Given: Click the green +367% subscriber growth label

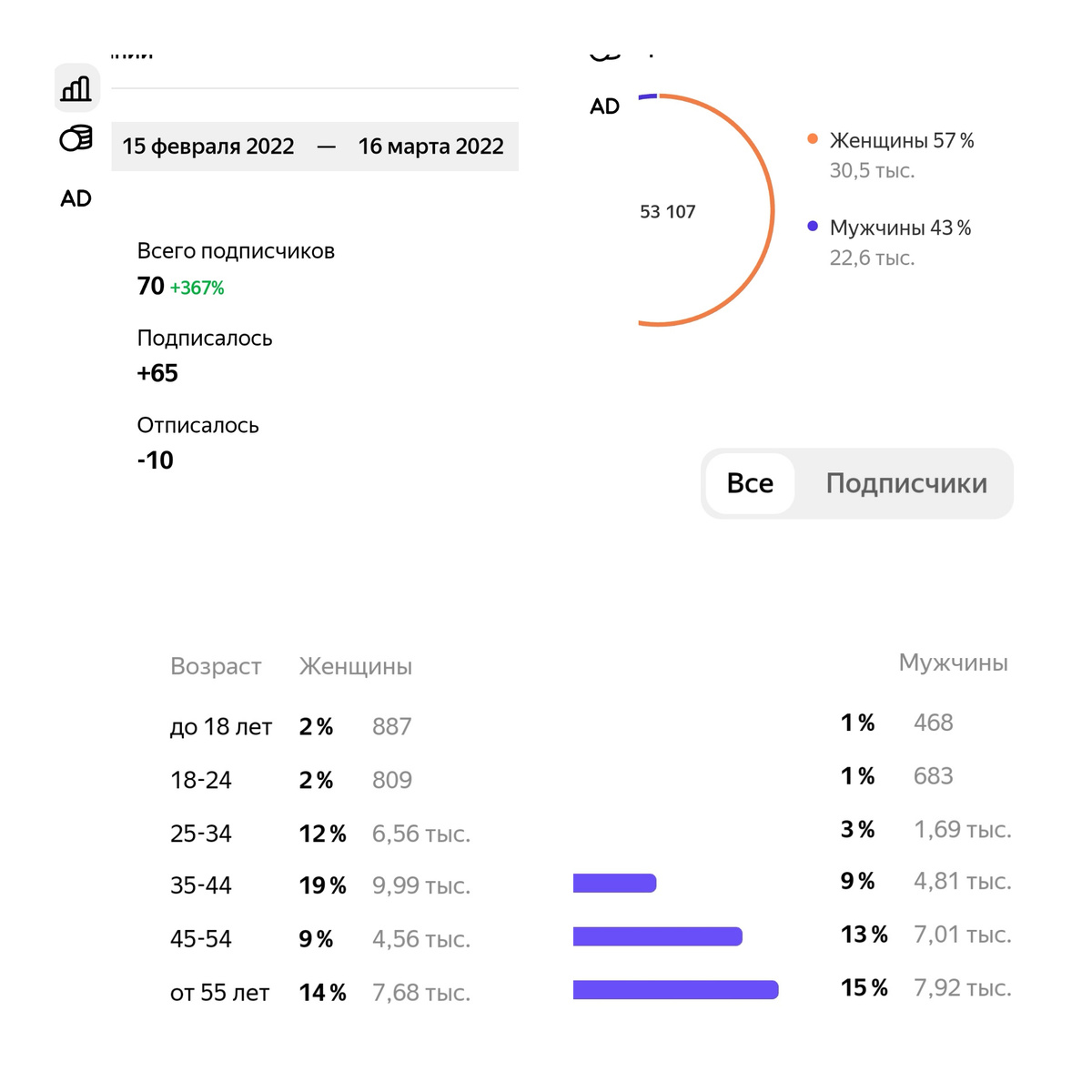Looking at the screenshot, I should tap(197, 288).
